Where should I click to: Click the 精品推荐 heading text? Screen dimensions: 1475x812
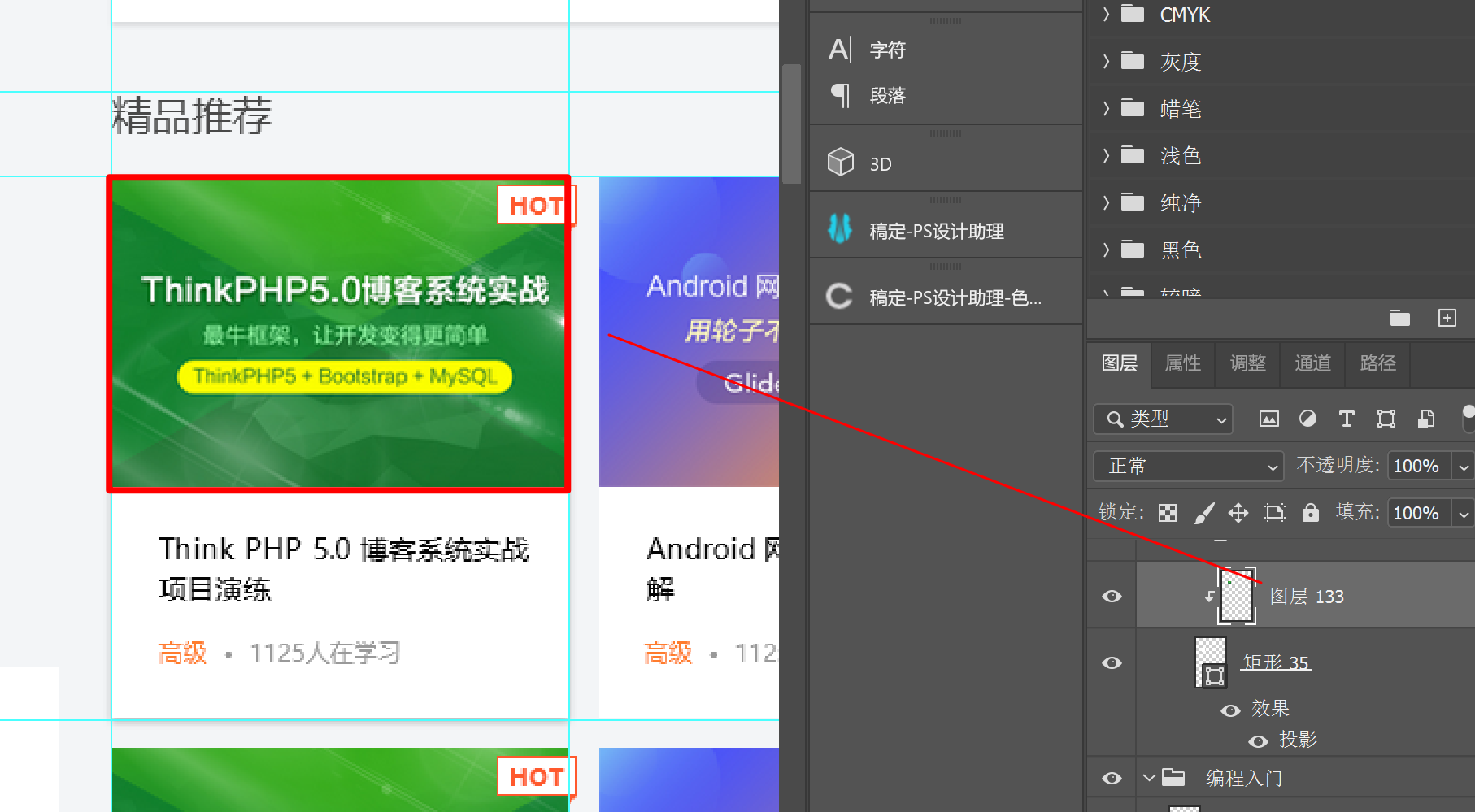click(x=192, y=116)
